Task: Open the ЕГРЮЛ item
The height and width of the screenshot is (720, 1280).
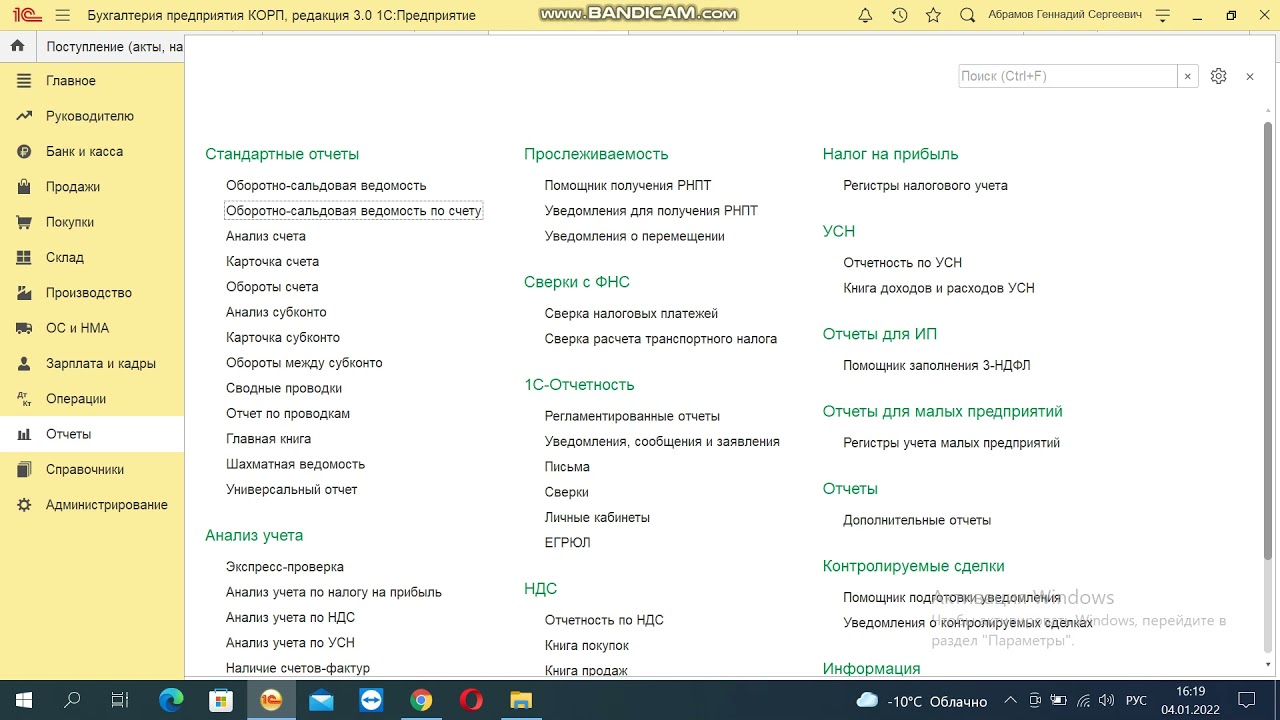Action: click(x=567, y=542)
